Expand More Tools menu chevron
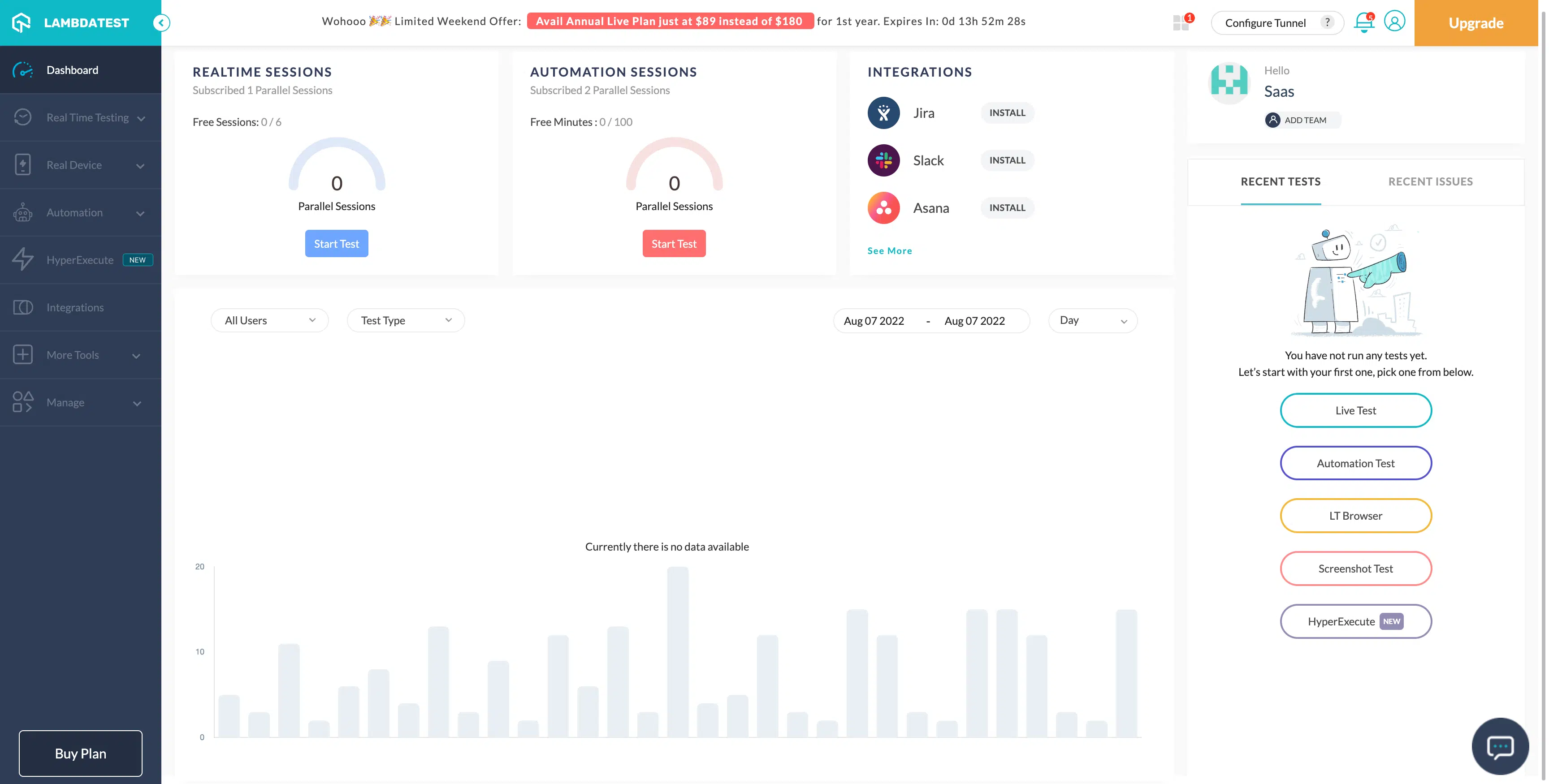The width and height of the screenshot is (1549, 784). click(137, 356)
